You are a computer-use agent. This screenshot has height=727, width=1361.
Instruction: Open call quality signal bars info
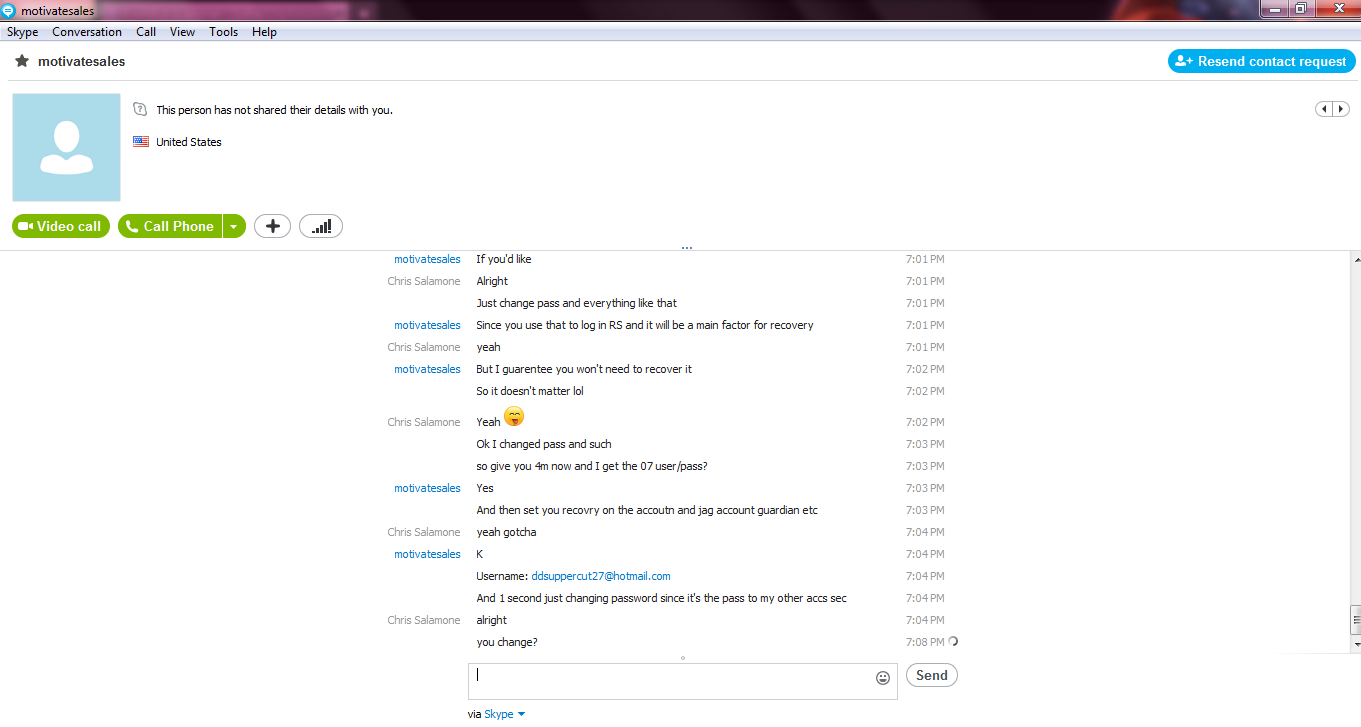(x=321, y=226)
